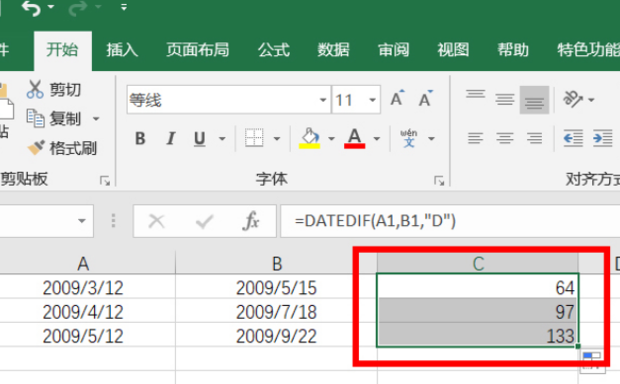
Task: Click the wén phonetic guide icon
Action: point(409,138)
